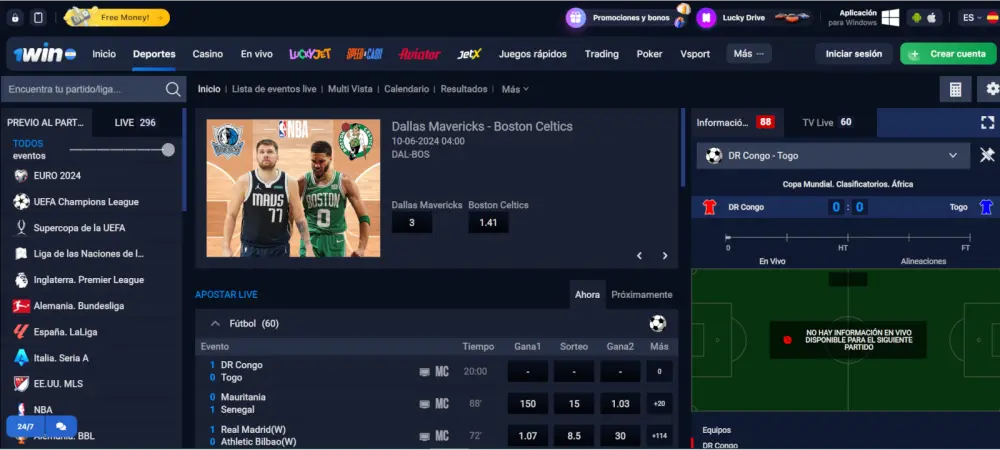Collapse the Fútbol (60) section

215,323
